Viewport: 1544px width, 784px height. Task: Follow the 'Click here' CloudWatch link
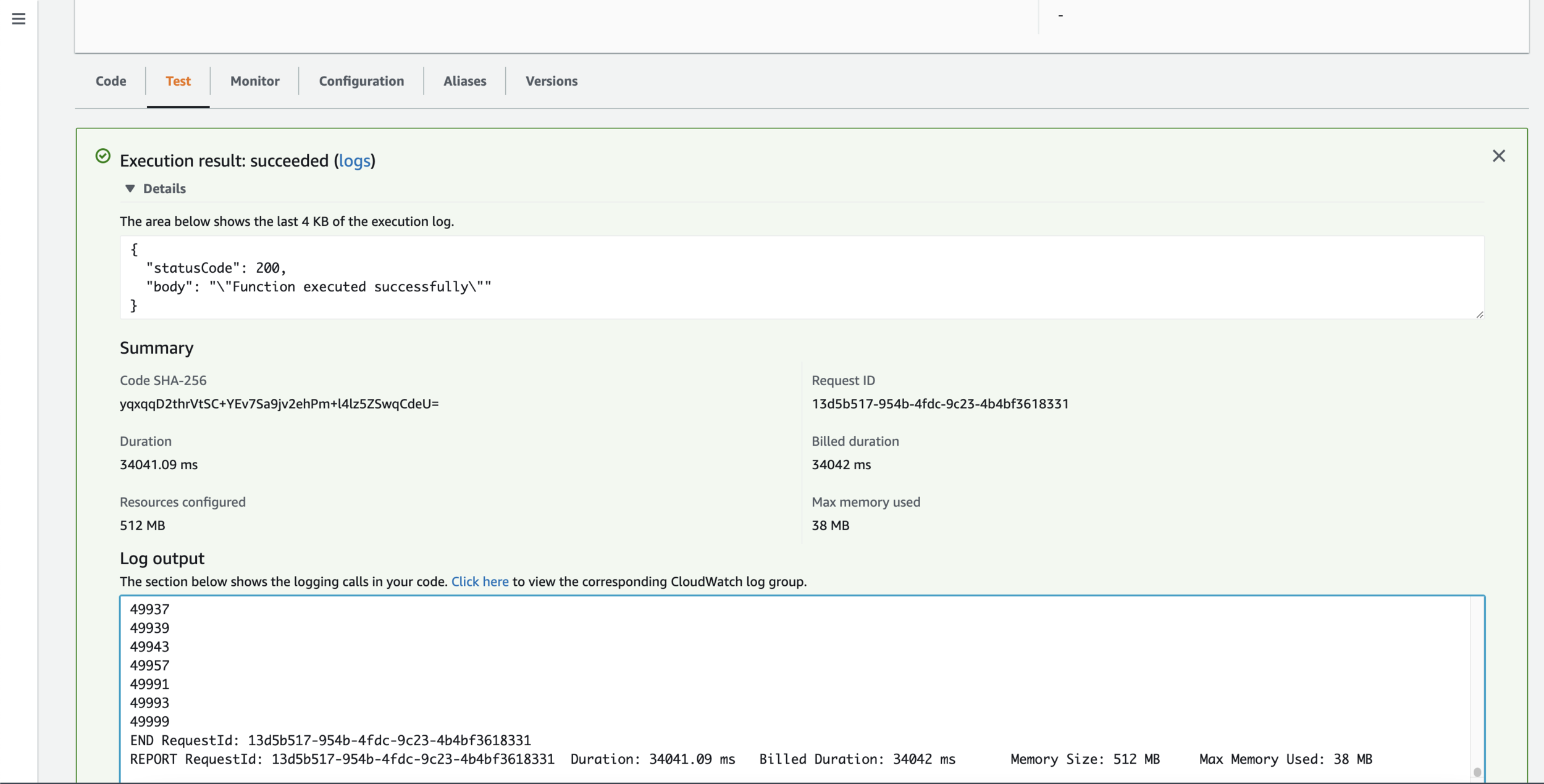pos(479,582)
